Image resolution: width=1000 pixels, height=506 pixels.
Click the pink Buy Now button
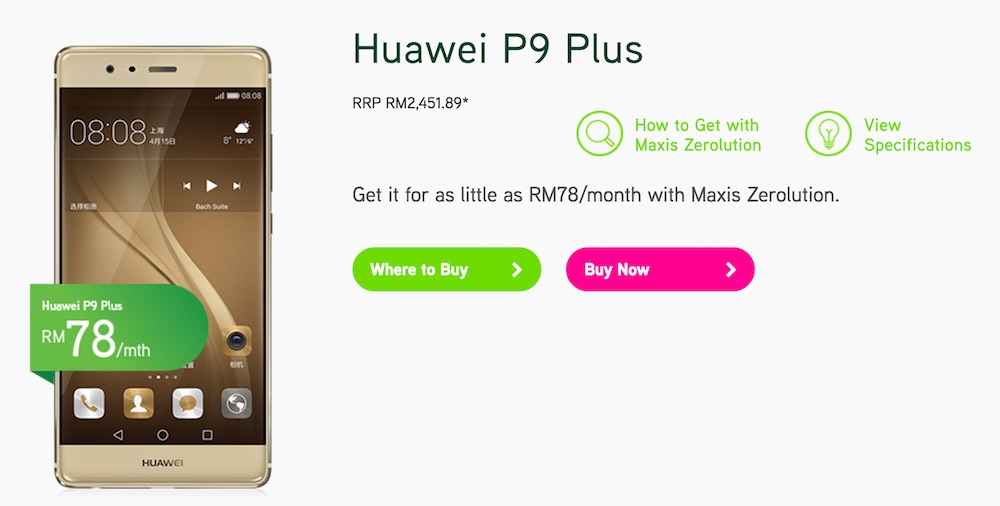tap(660, 269)
